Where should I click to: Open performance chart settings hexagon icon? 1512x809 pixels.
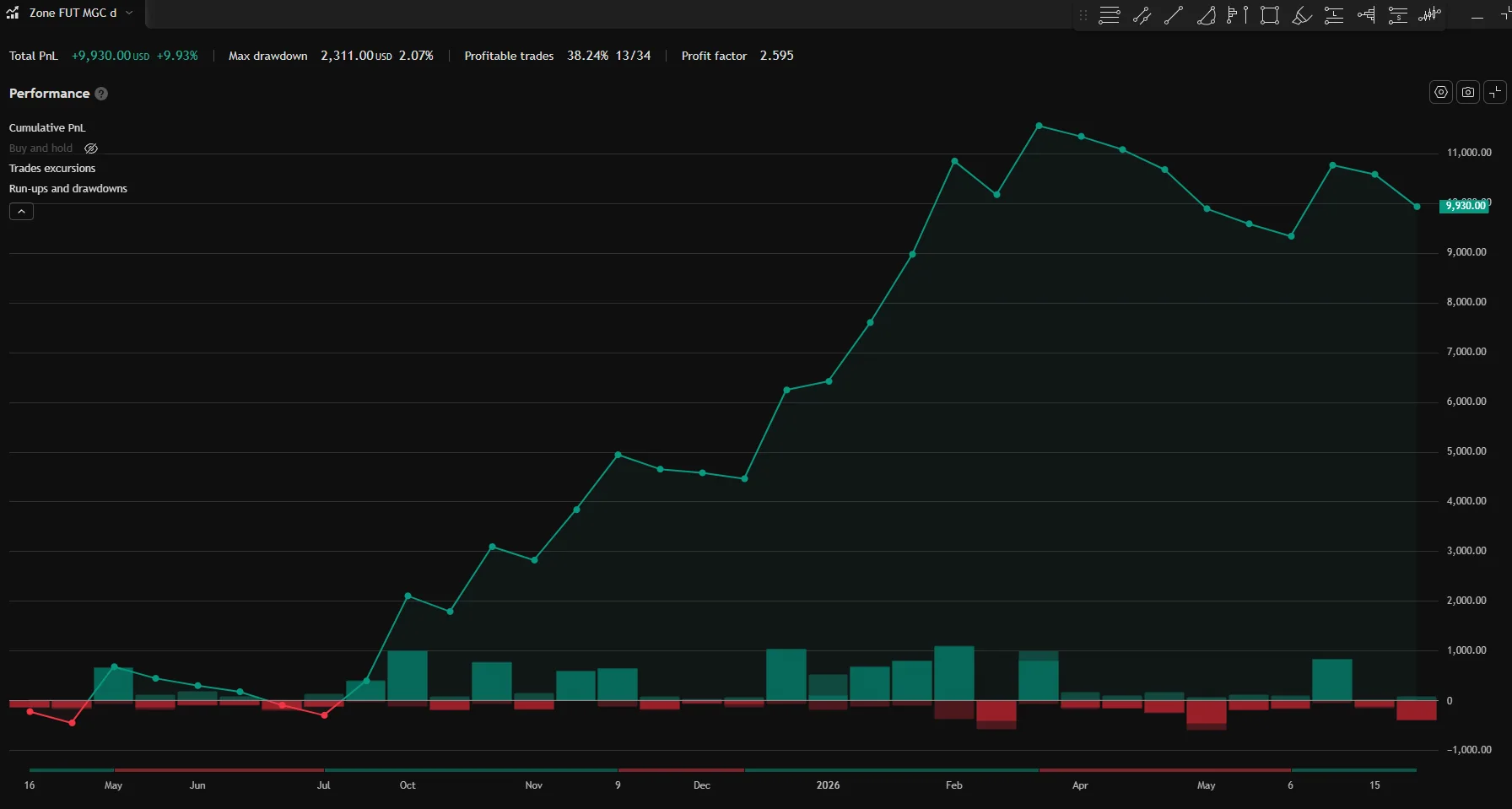coord(1441,92)
